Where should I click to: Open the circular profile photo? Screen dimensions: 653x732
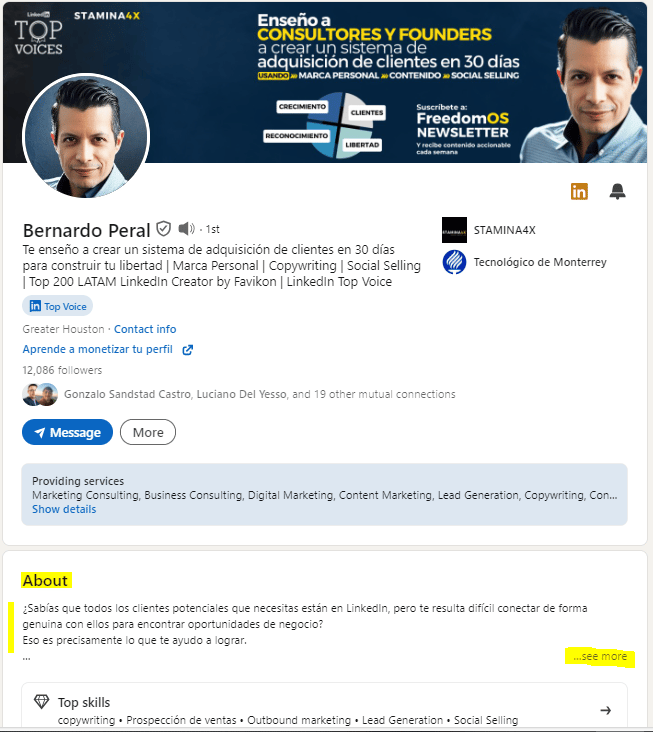tap(86, 136)
